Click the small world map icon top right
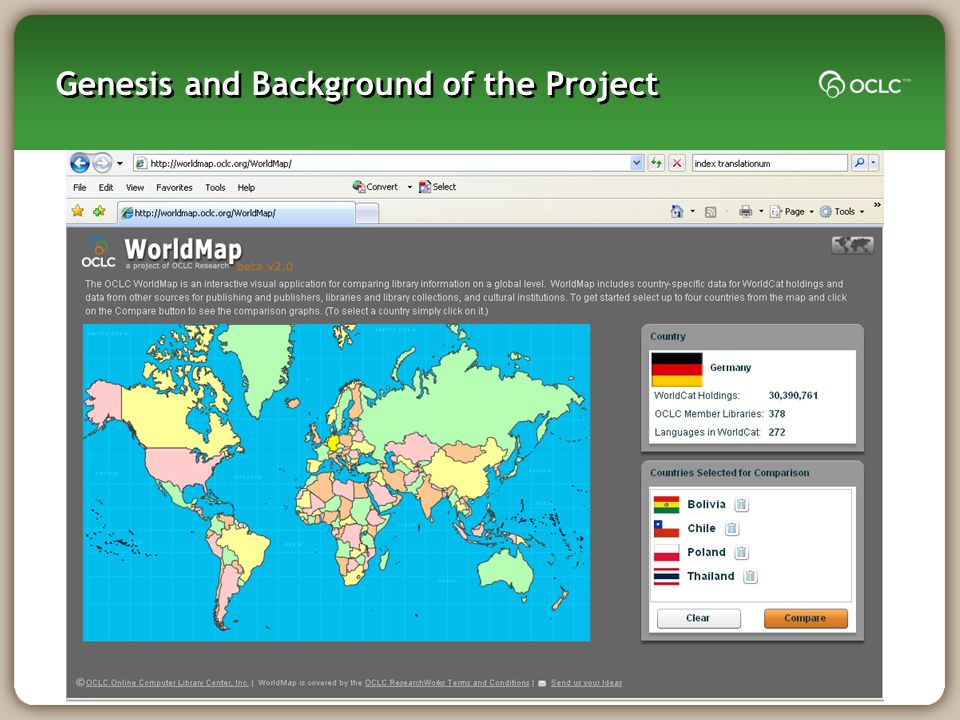The height and width of the screenshot is (720, 960). pos(852,246)
